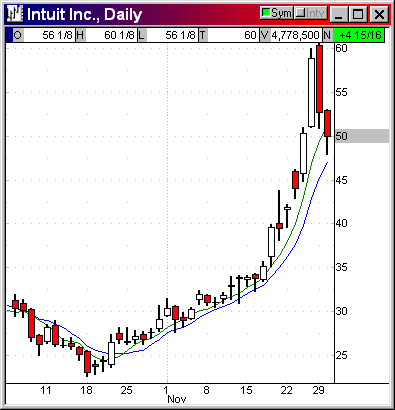This screenshot has width=395, height=410.
Task: Click the date label 15
Action: [246, 390]
